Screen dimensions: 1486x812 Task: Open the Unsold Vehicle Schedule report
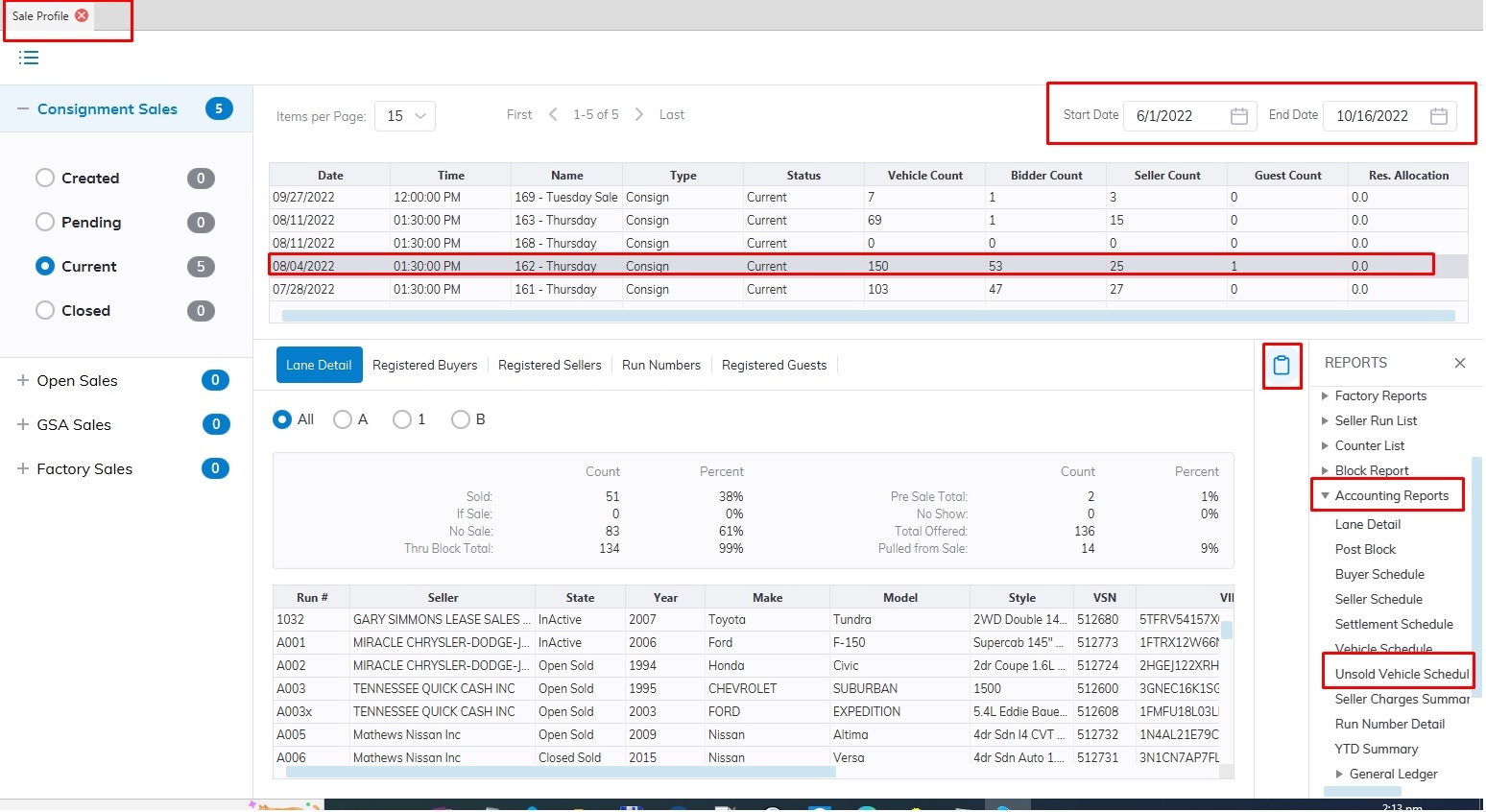(1401, 675)
